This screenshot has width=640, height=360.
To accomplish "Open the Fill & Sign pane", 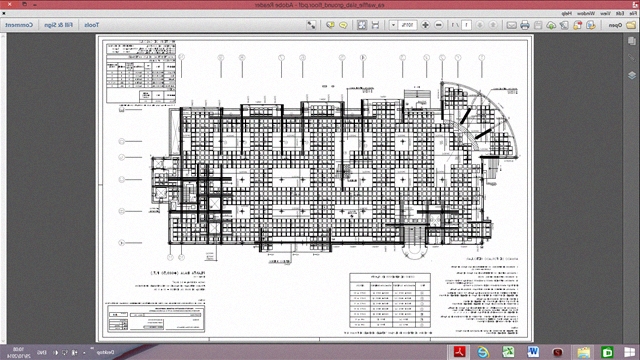I will point(58,25).
